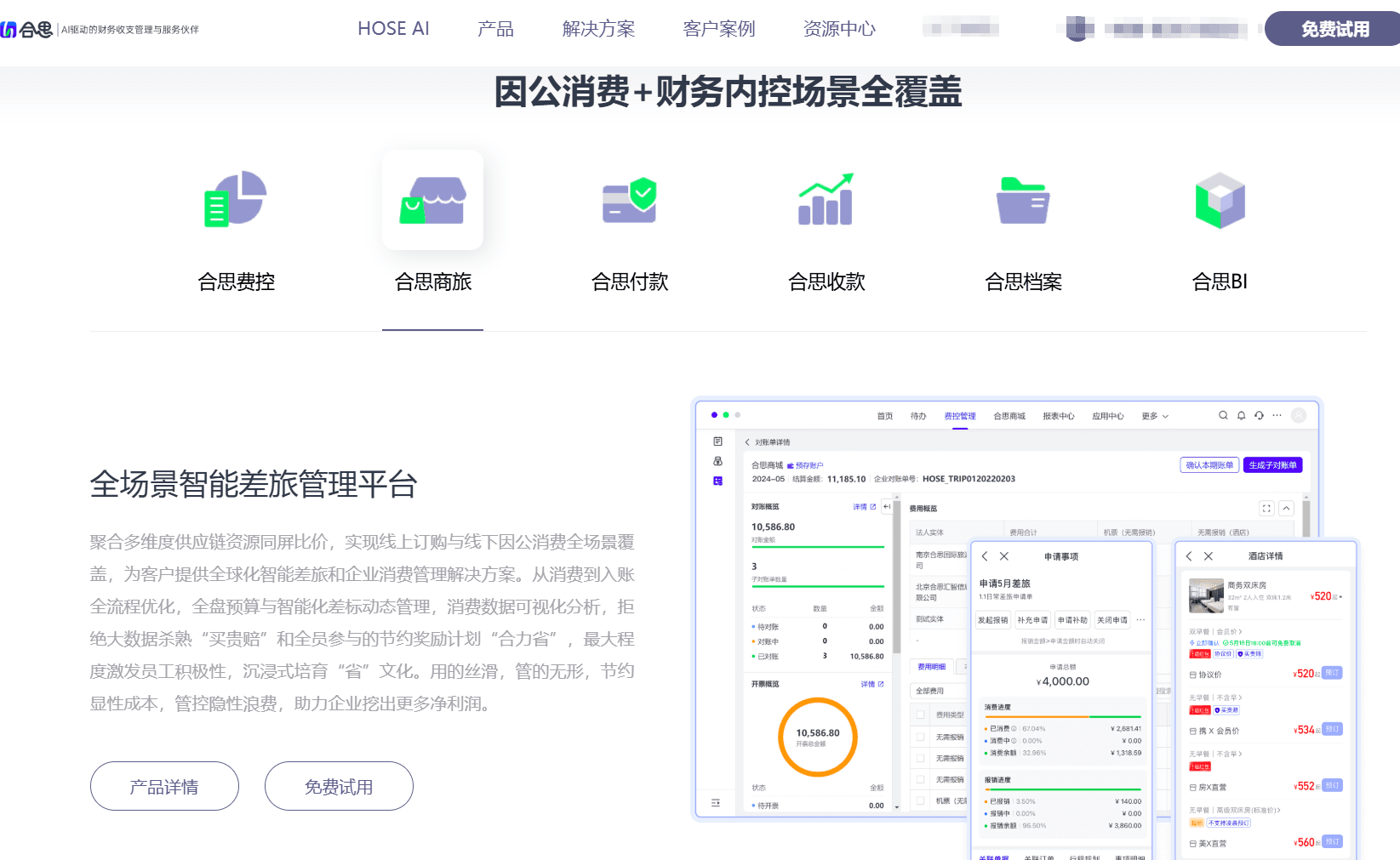1400x860 pixels.
Task: Click the sidebar menu toggle at preview bottom
Action: click(716, 803)
